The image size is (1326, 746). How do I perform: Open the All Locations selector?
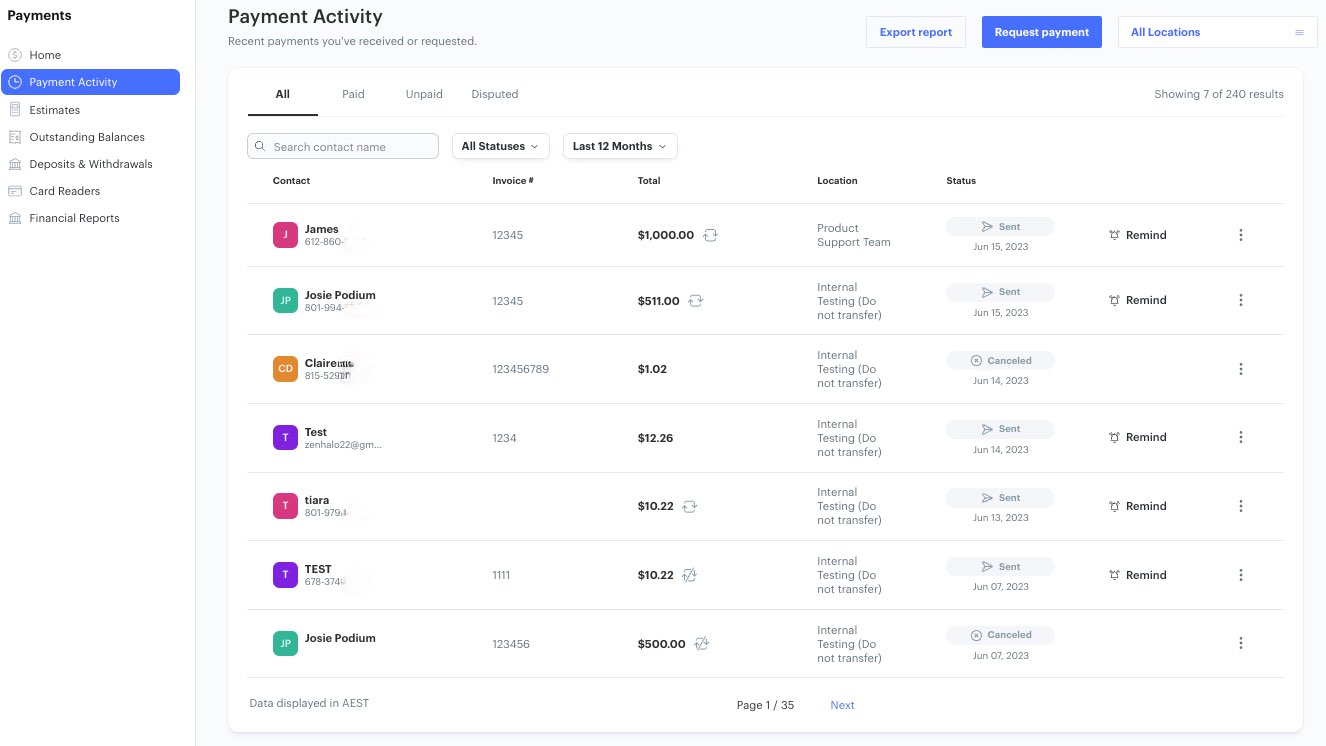click(x=1217, y=31)
